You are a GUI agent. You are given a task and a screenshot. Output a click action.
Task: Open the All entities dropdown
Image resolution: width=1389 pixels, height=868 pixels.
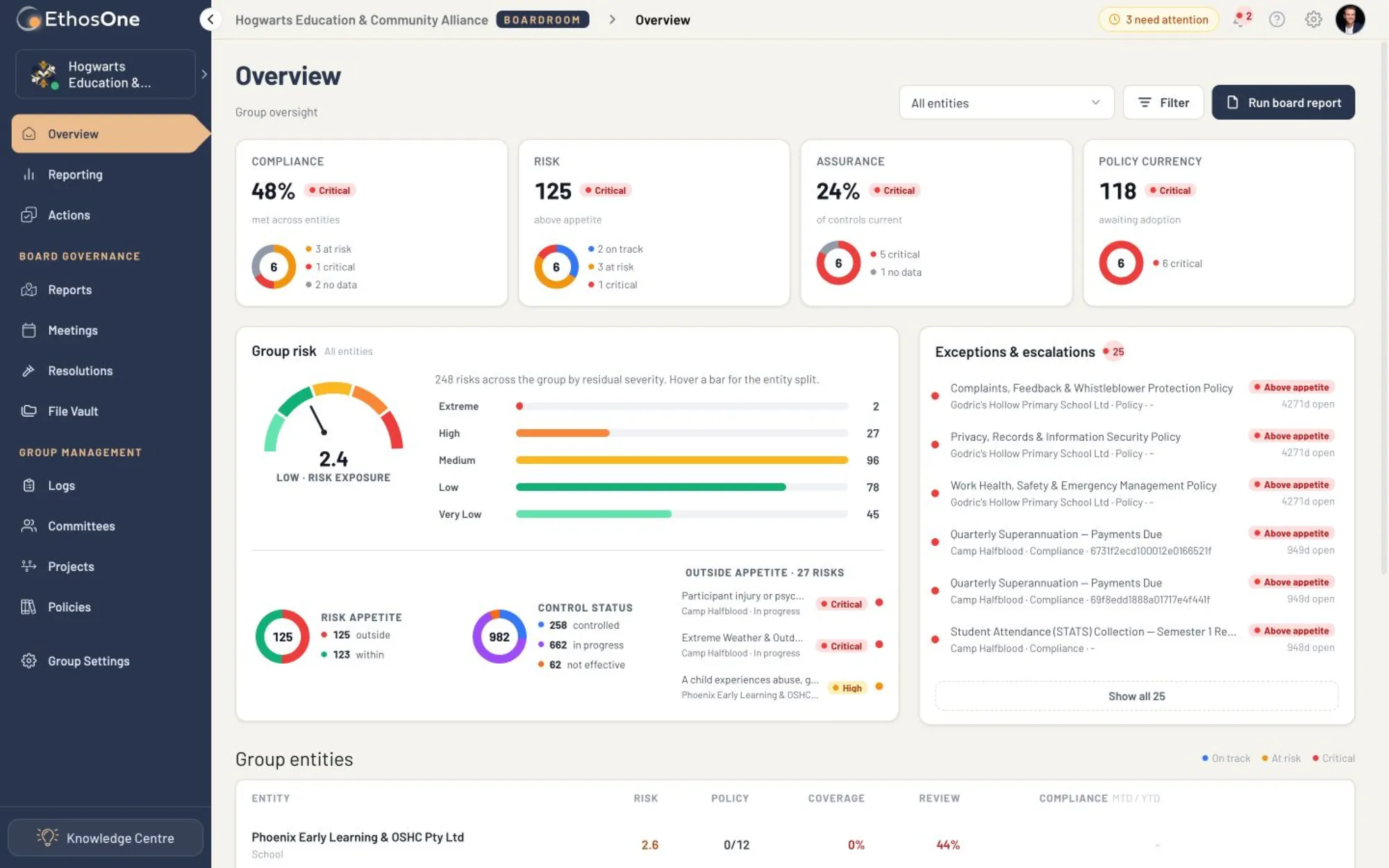click(1006, 103)
